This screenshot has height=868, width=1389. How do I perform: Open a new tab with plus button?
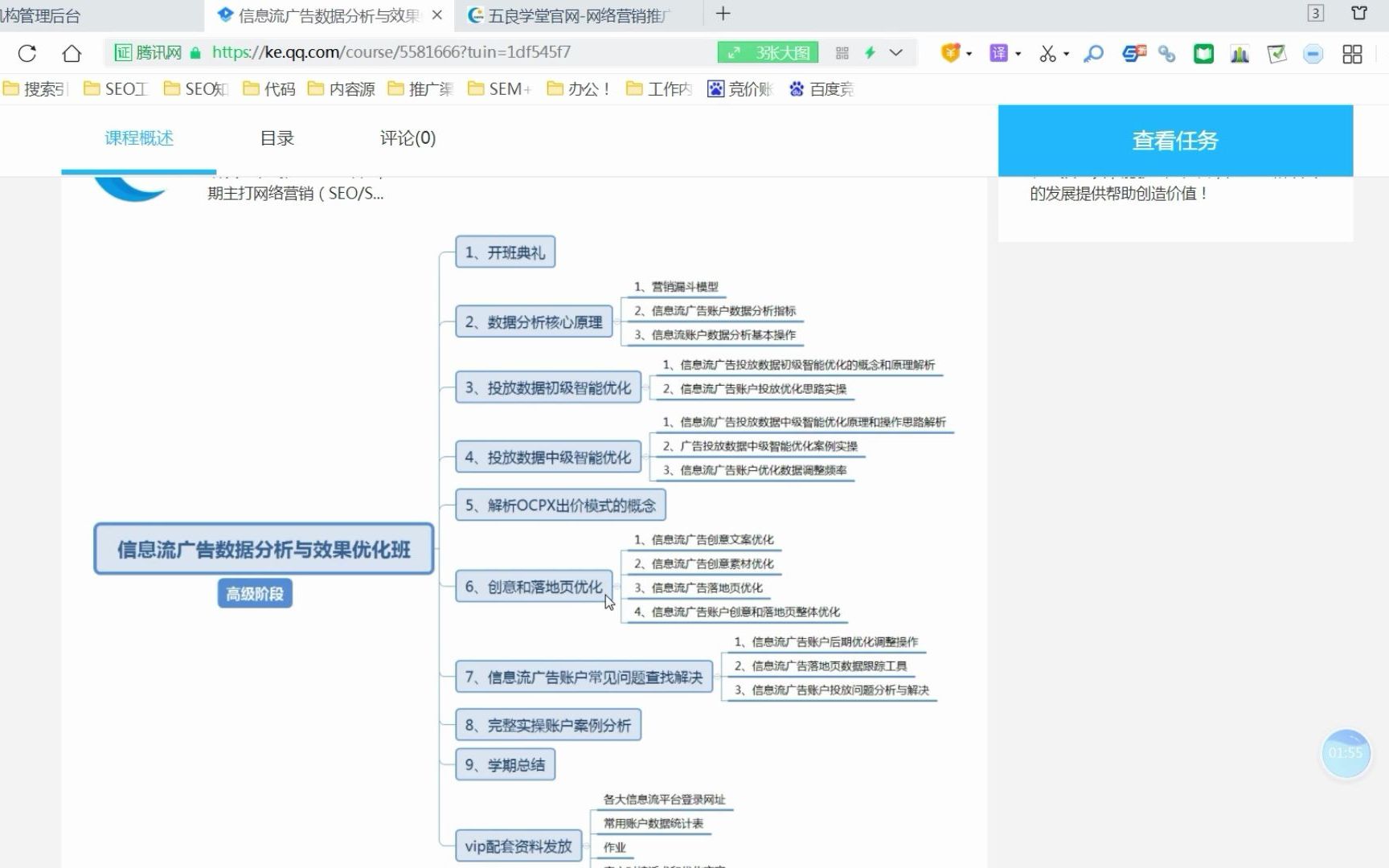[x=723, y=14]
